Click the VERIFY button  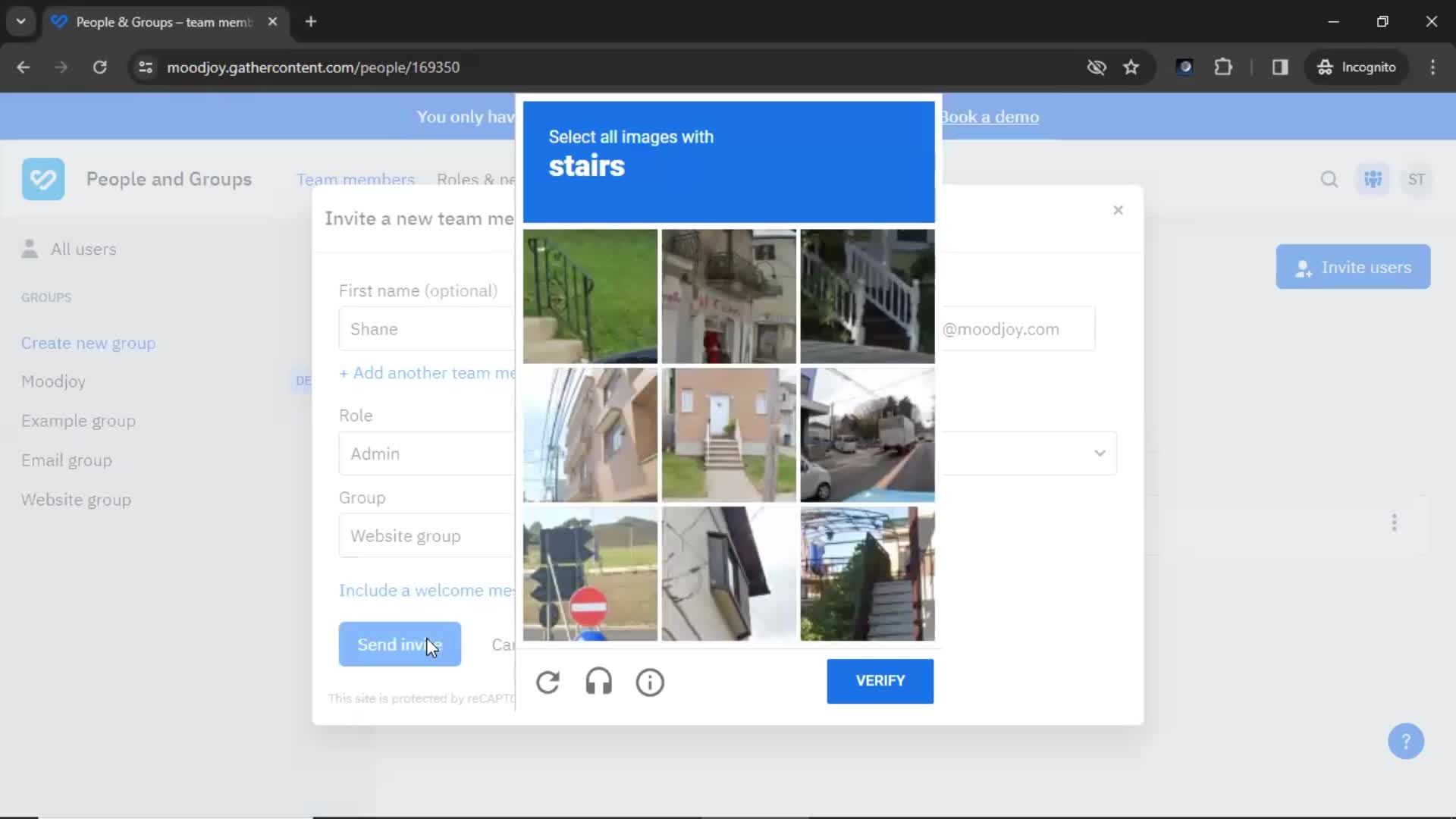point(880,681)
